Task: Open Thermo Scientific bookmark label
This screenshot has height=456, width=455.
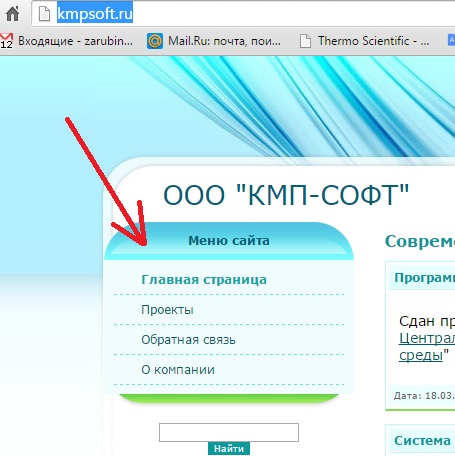Action: [373, 41]
